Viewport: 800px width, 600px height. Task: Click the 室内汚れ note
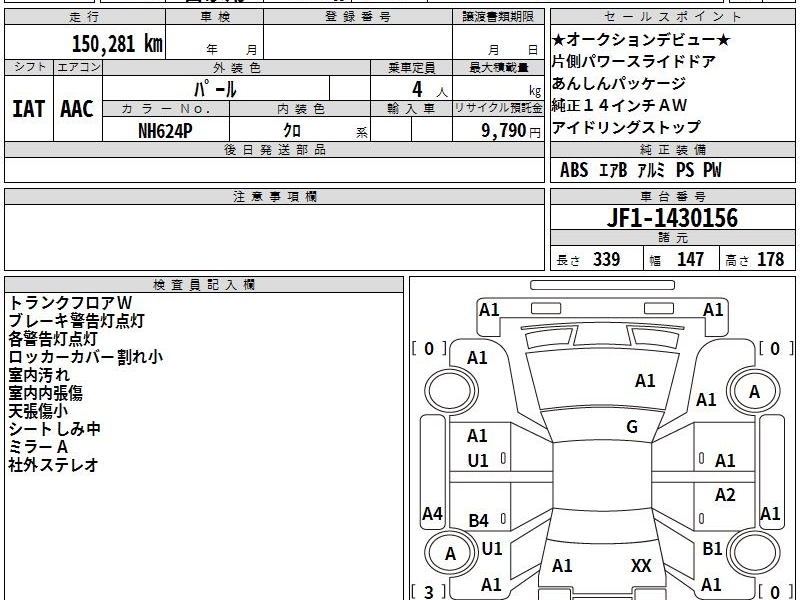(39, 375)
